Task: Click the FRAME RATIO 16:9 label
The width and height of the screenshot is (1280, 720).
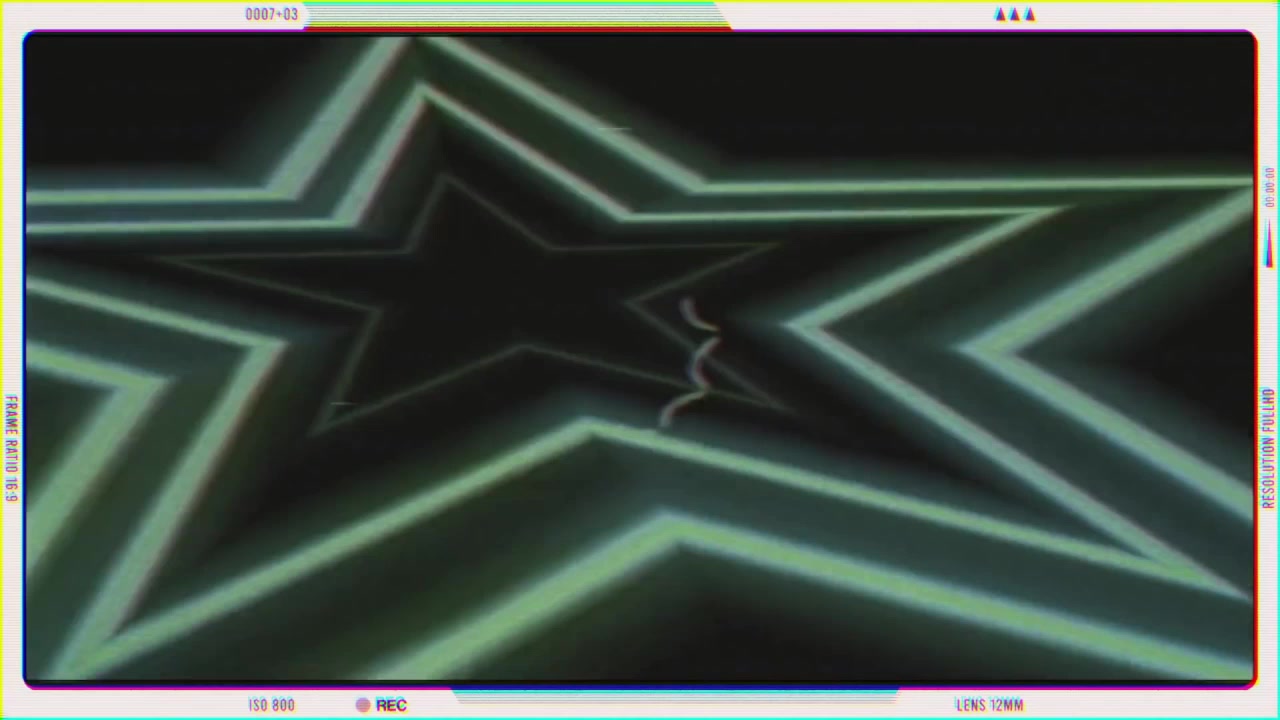Action: click(11, 448)
